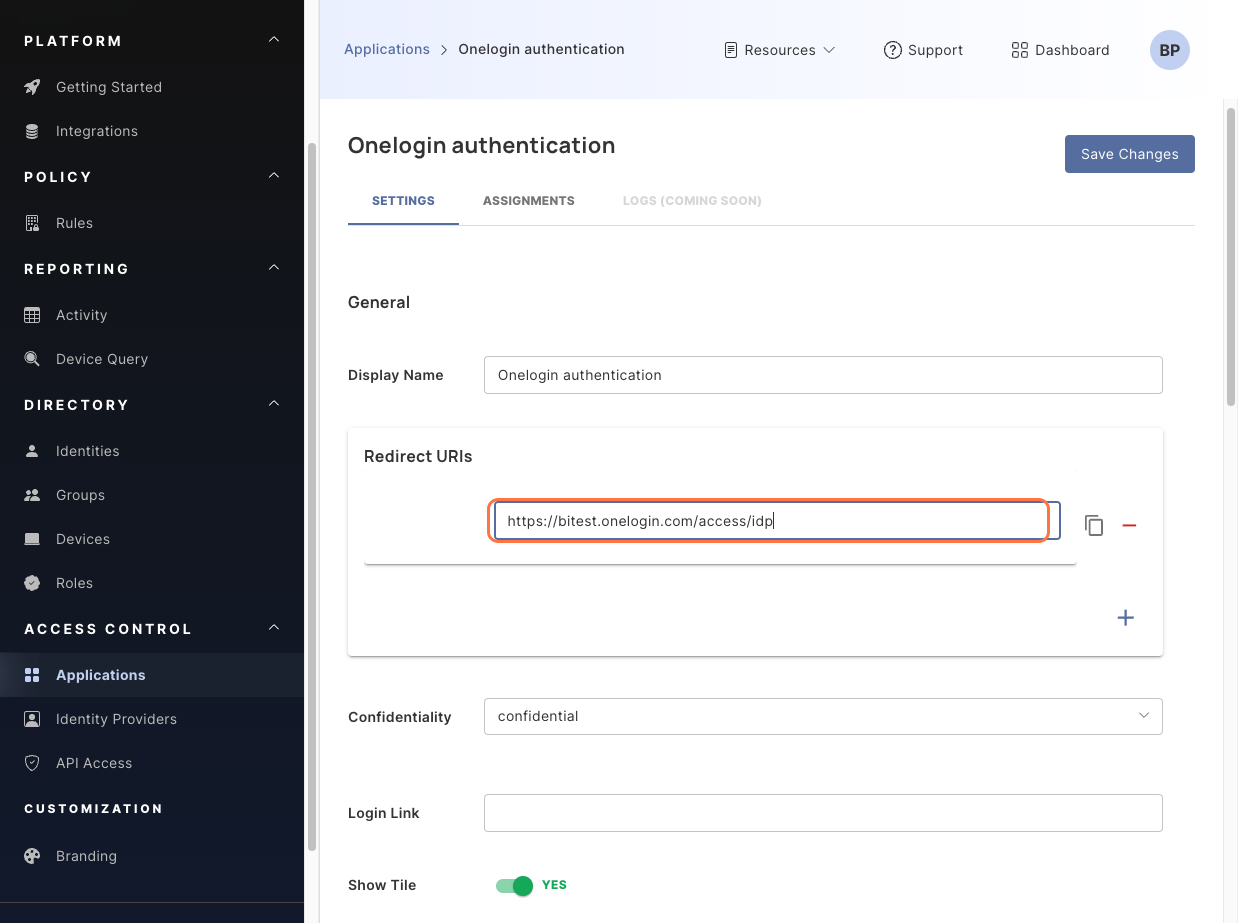Switch to the SETTINGS tab
The width and height of the screenshot is (1238, 923).
pyautogui.click(x=403, y=201)
